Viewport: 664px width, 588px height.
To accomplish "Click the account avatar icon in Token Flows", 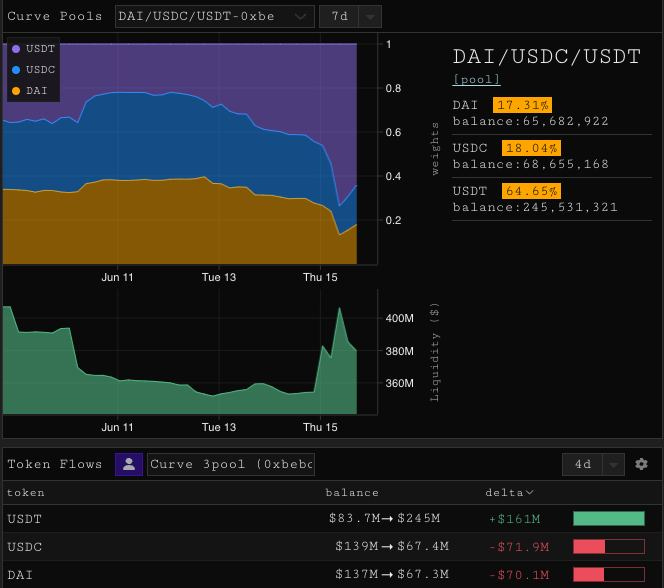I will pyautogui.click(x=129, y=464).
